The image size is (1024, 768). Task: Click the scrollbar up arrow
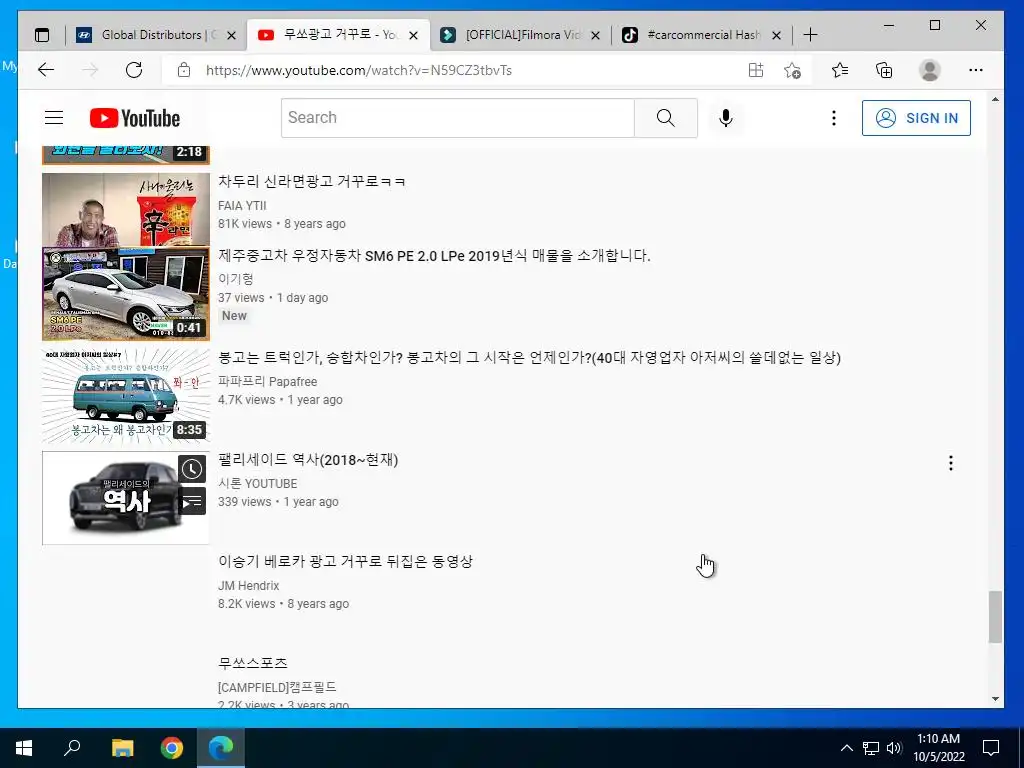tap(995, 100)
